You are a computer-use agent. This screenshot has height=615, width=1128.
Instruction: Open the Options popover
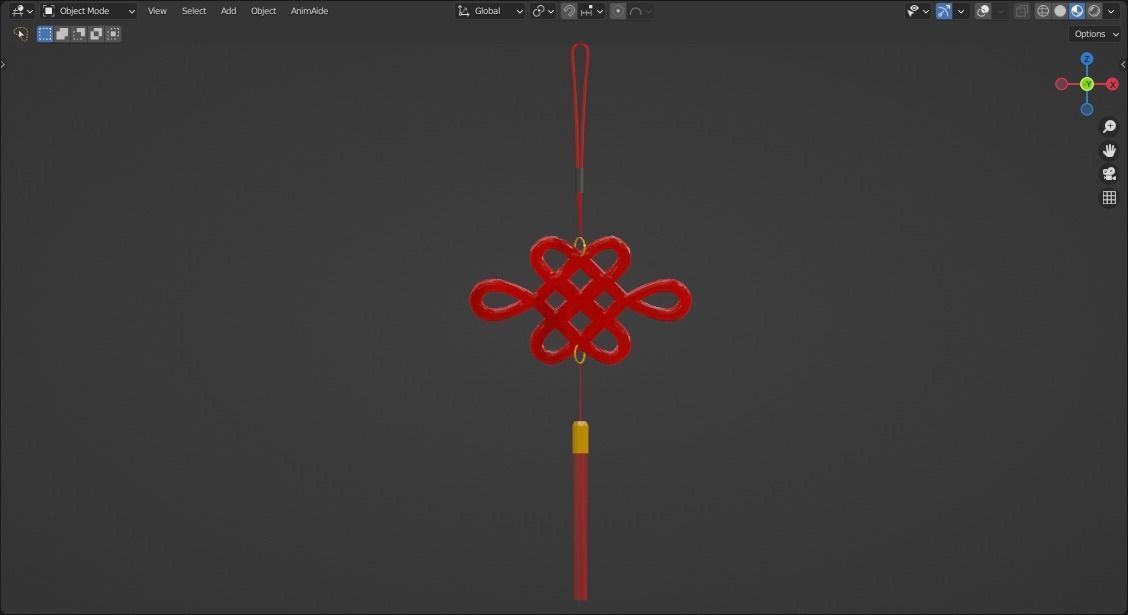(x=1096, y=34)
